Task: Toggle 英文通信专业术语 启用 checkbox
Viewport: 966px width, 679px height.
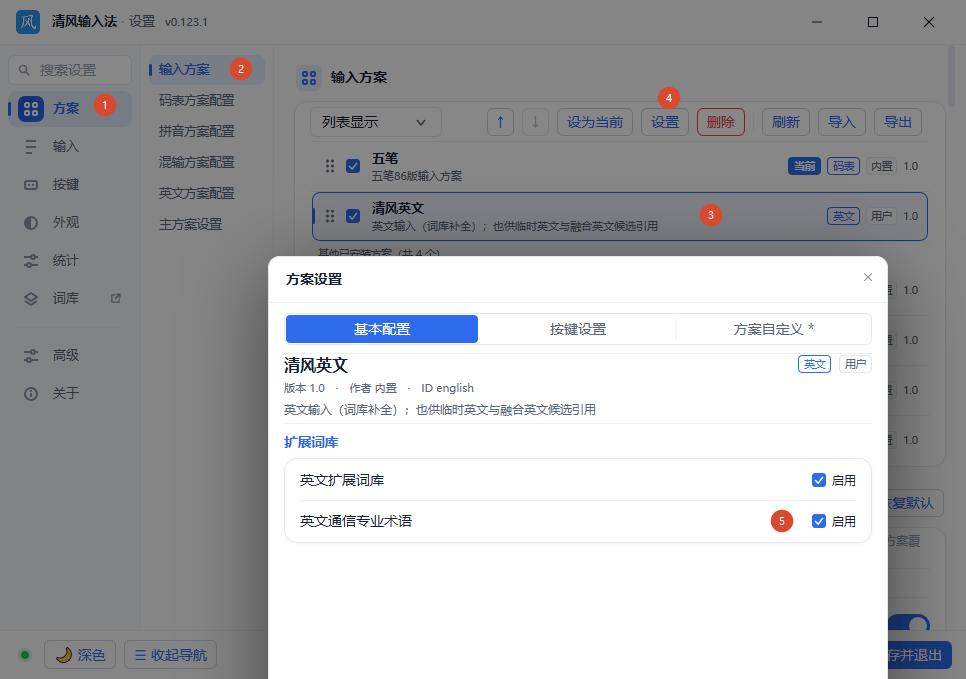Action: pos(819,521)
